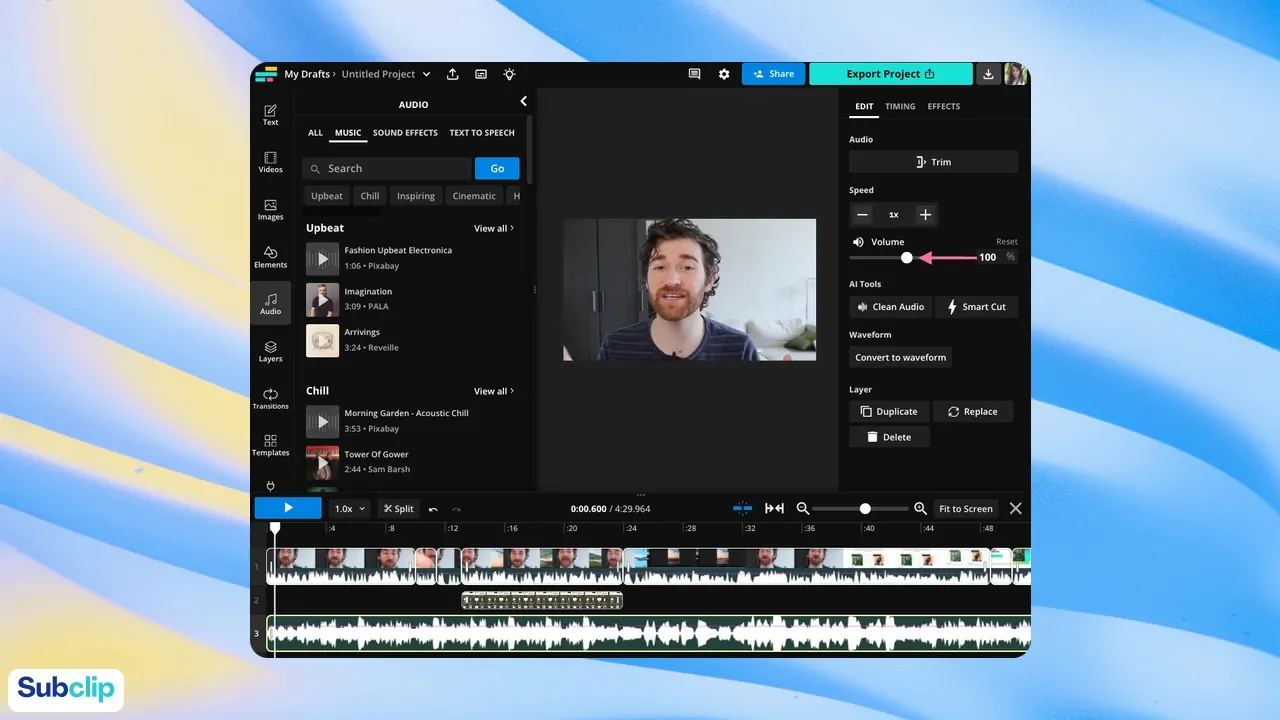Image resolution: width=1280 pixels, height=720 pixels.
Task: Switch to the TEXT TO SPEECH tab
Action: point(482,132)
